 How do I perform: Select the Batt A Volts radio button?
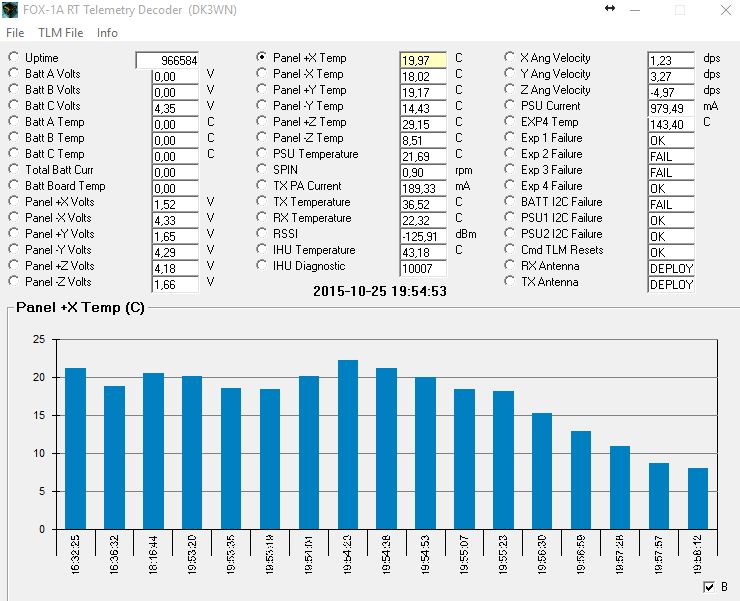[x=14, y=73]
